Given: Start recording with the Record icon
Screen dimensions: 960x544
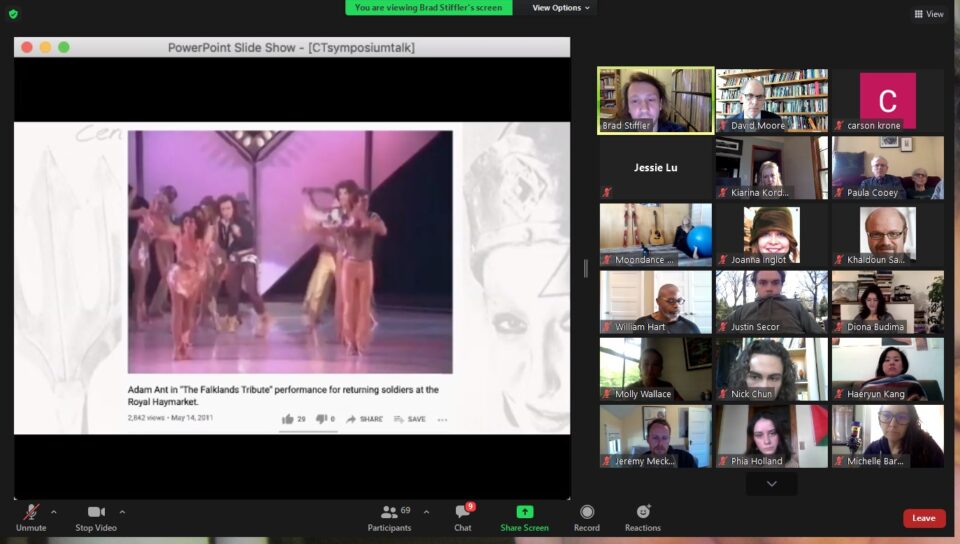Looking at the screenshot, I should (x=587, y=512).
